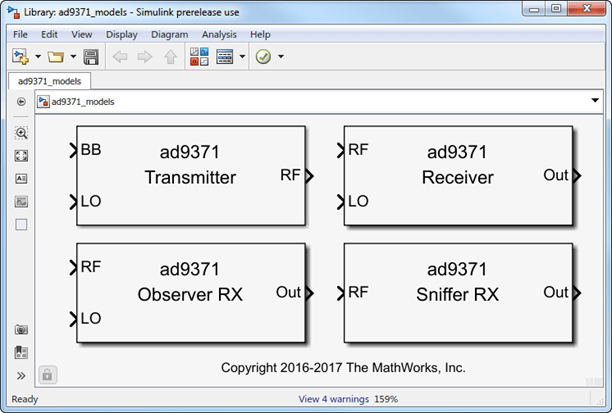Click the Copyright 2016-2017 annotation text
Viewport: 612px width, 413px height.
[343, 368]
